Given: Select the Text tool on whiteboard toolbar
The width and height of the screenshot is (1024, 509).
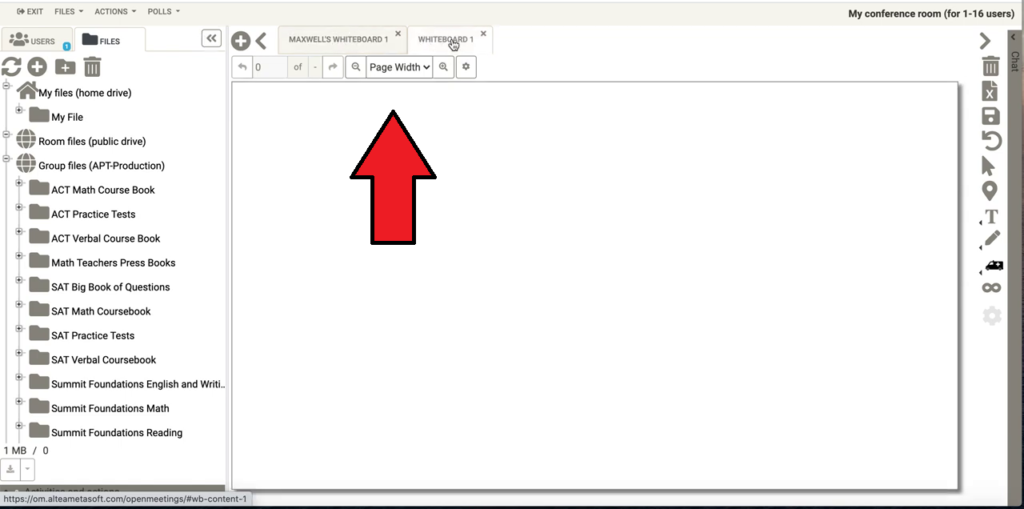Looking at the screenshot, I should point(991,216).
